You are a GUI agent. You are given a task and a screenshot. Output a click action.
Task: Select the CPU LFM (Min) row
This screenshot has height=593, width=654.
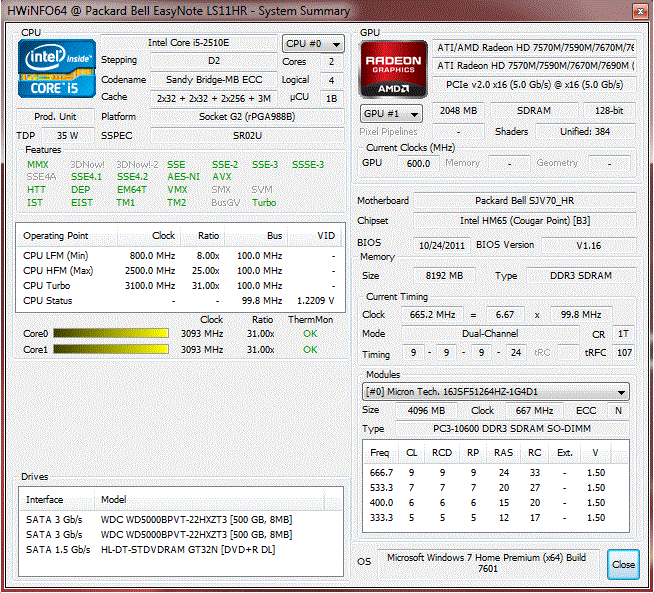point(179,256)
